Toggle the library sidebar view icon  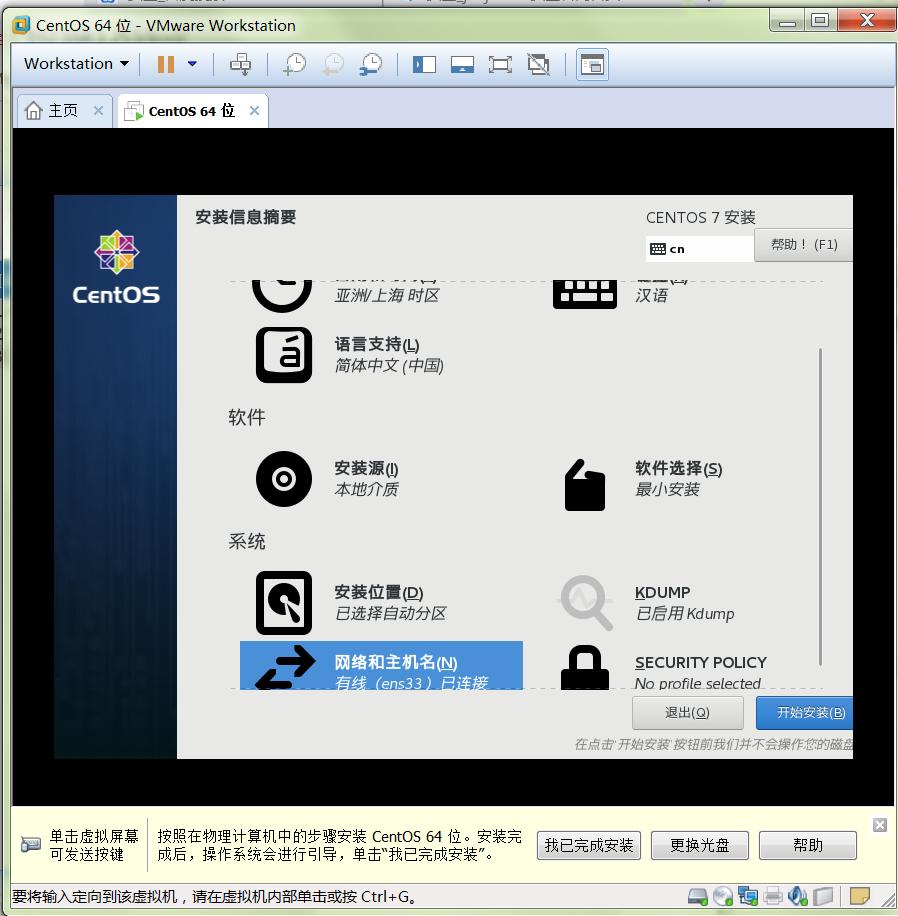coord(424,64)
